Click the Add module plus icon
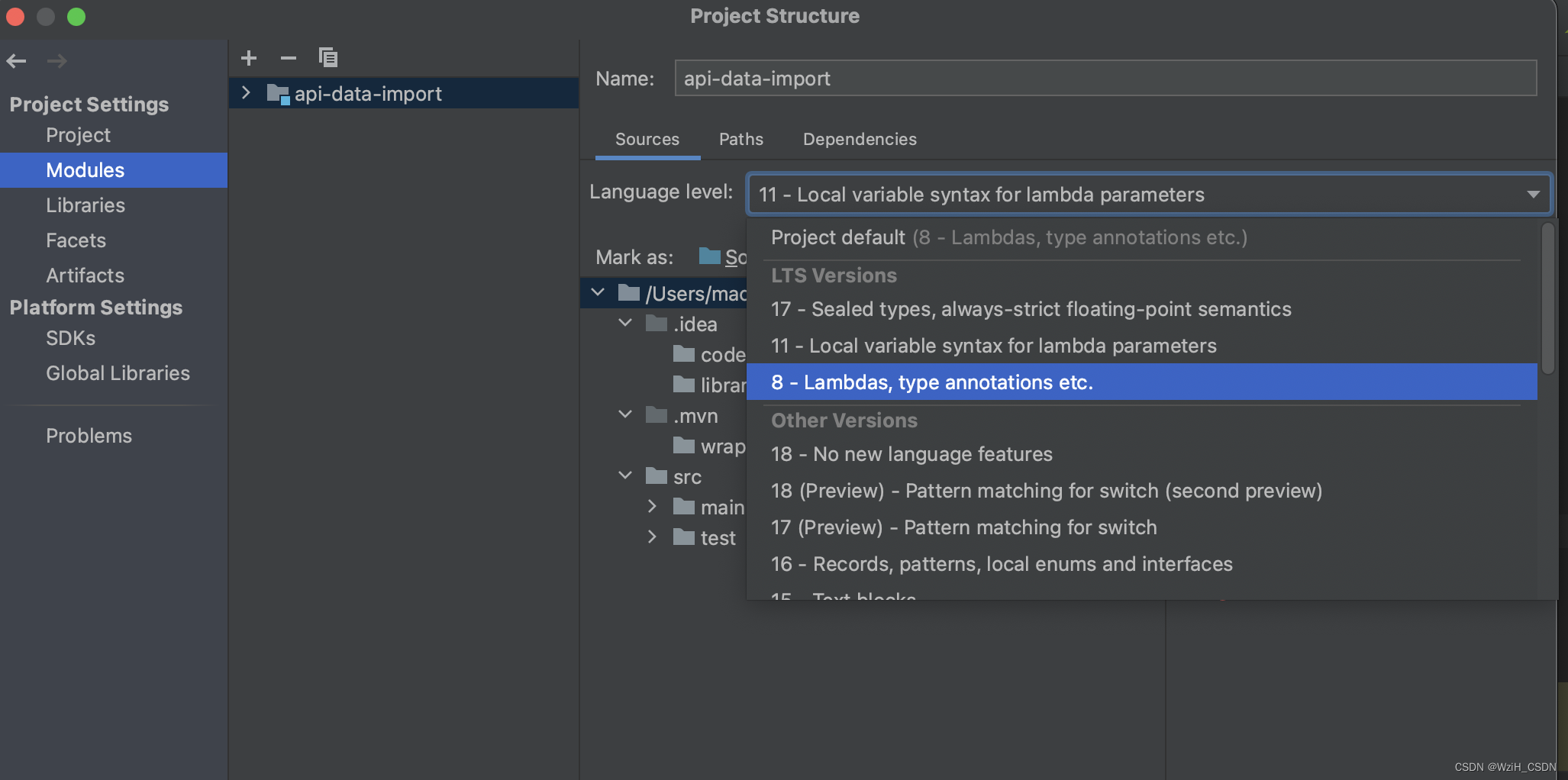 [x=249, y=58]
